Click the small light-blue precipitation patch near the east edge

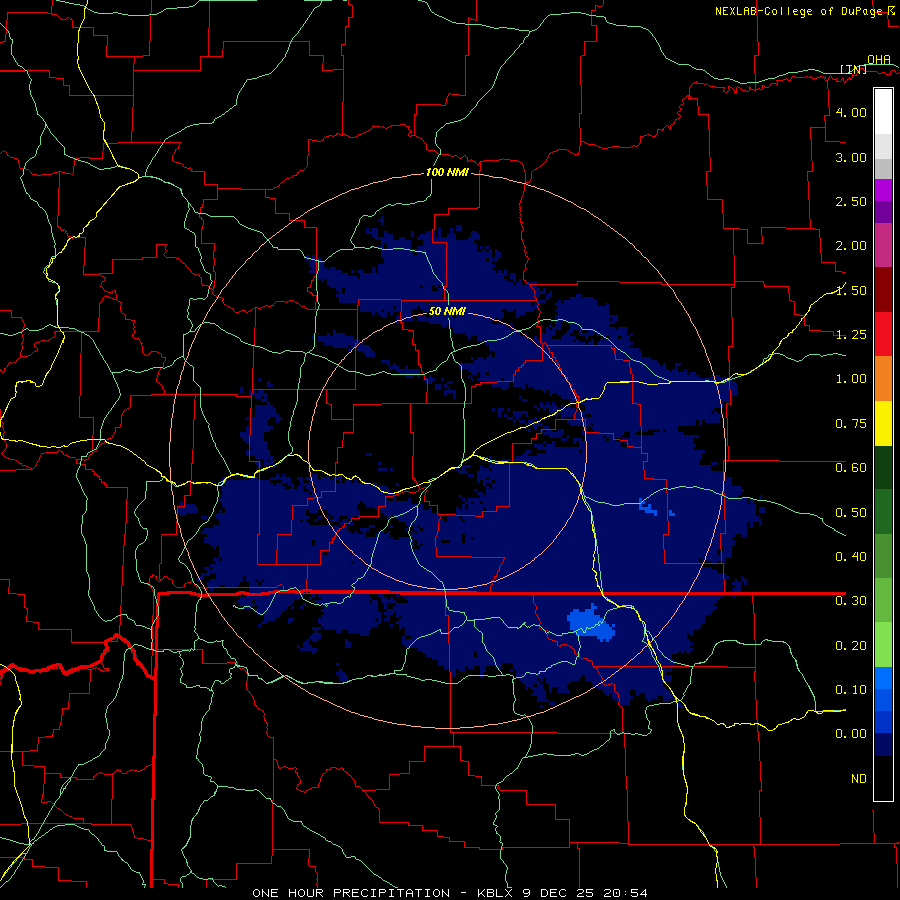pyautogui.click(x=649, y=507)
